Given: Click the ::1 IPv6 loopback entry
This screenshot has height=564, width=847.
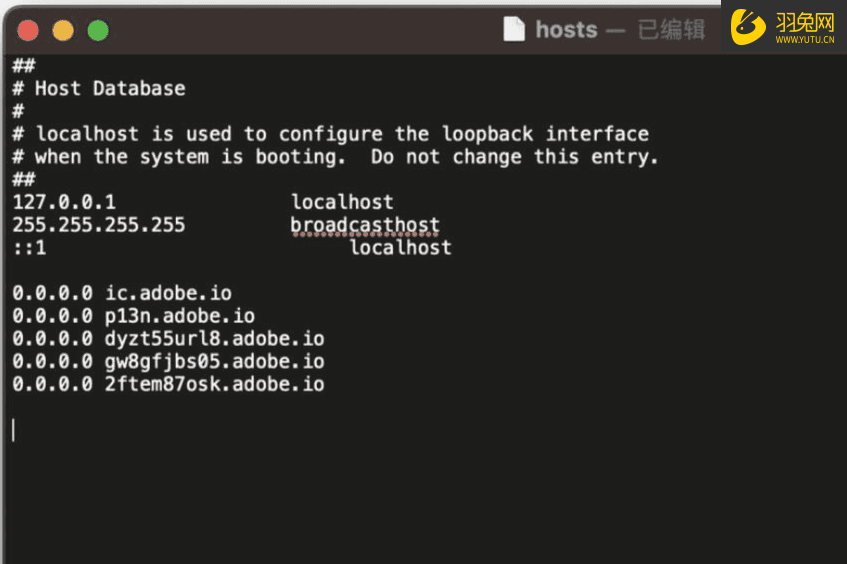Looking at the screenshot, I should coord(29,248).
